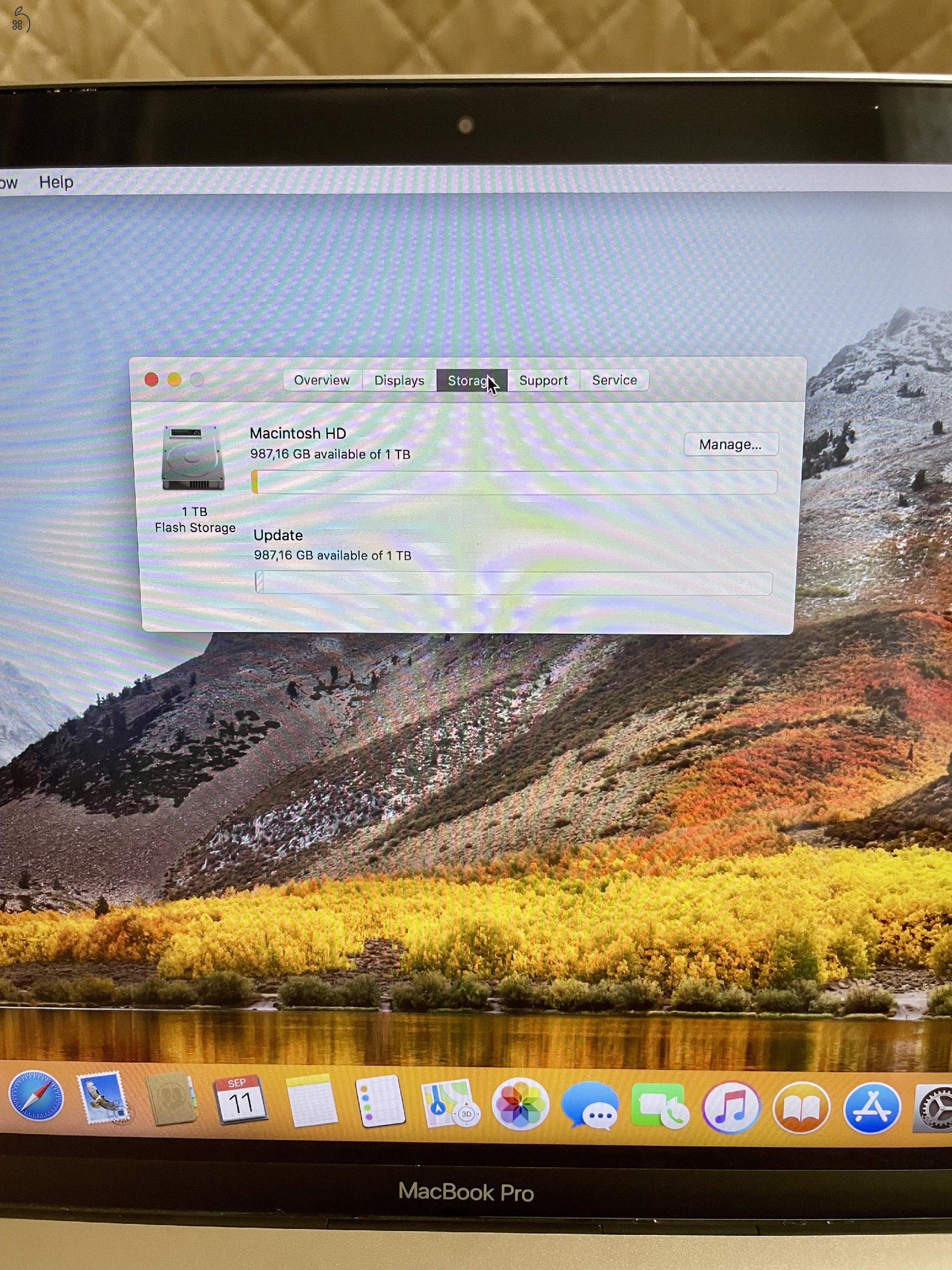Open the Contacts app icon
Viewport: 952px width, 1270px height.
pyautogui.click(x=172, y=1098)
